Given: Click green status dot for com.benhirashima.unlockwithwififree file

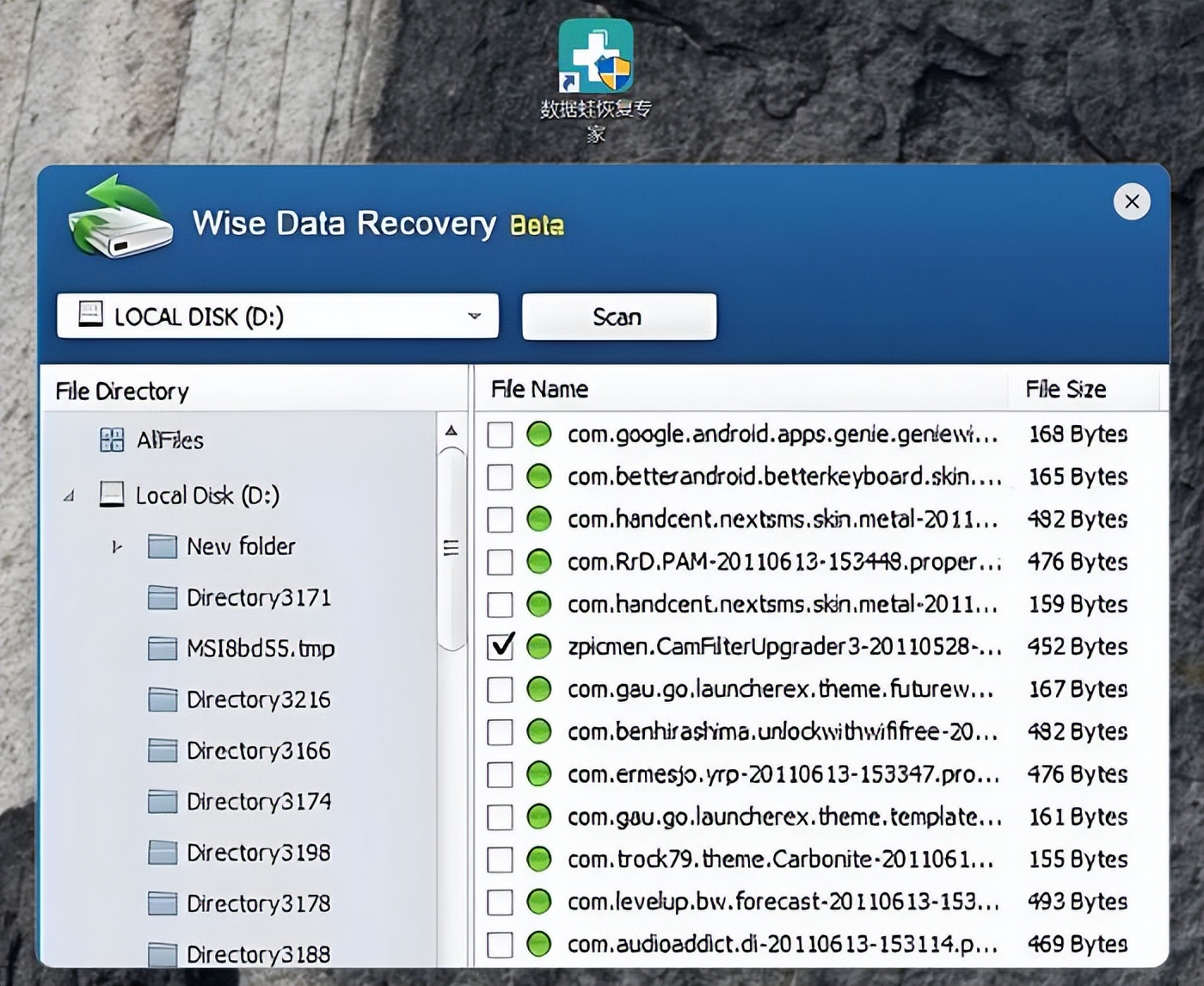Looking at the screenshot, I should [539, 731].
